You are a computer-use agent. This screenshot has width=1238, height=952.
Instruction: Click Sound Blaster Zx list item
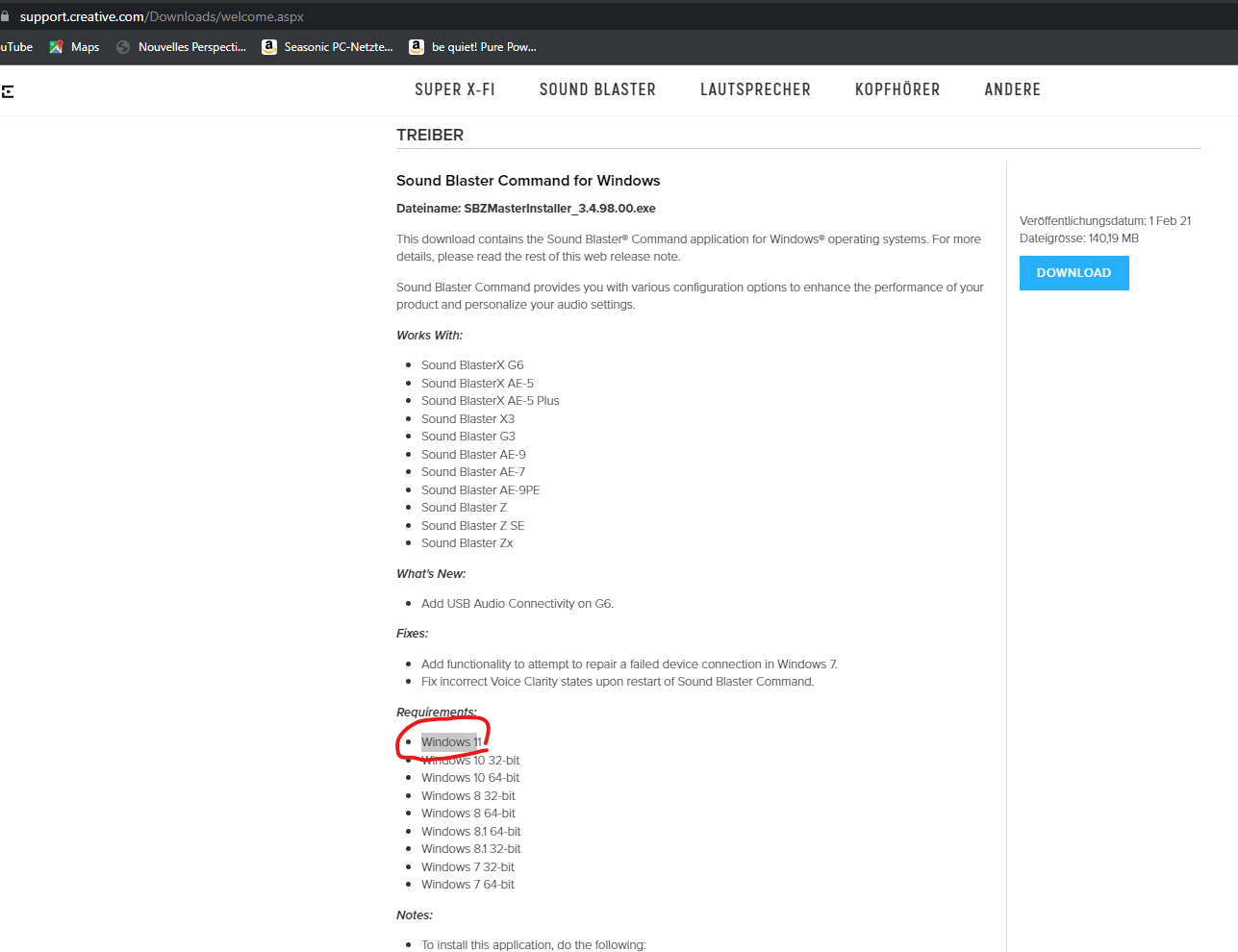click(467, 543)
